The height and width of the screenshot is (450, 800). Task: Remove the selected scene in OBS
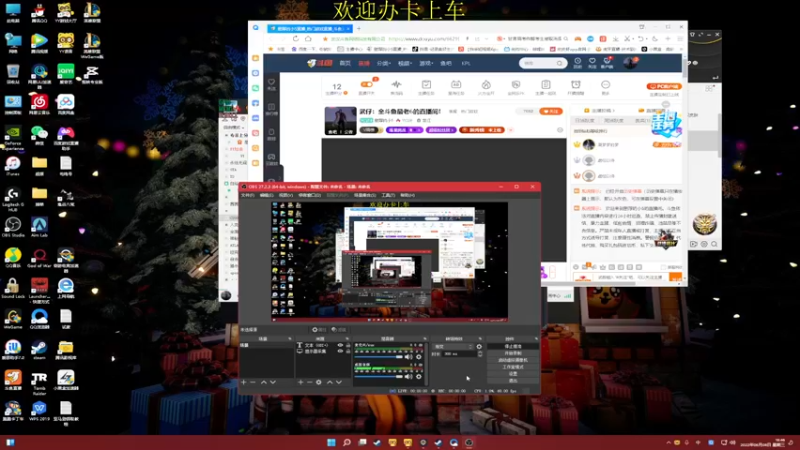click(x=253, y=382)
